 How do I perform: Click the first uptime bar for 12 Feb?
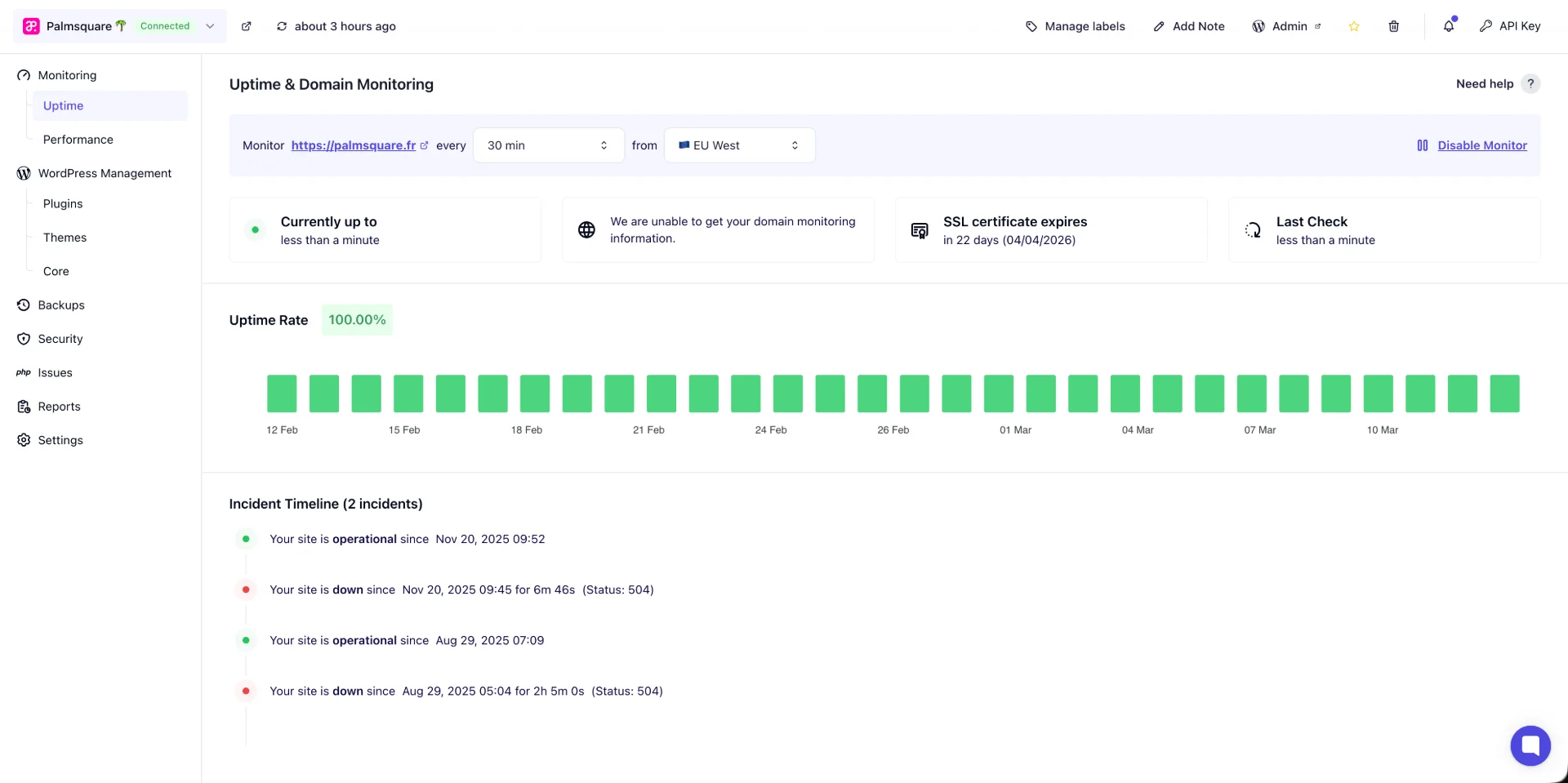click(282, 394)
